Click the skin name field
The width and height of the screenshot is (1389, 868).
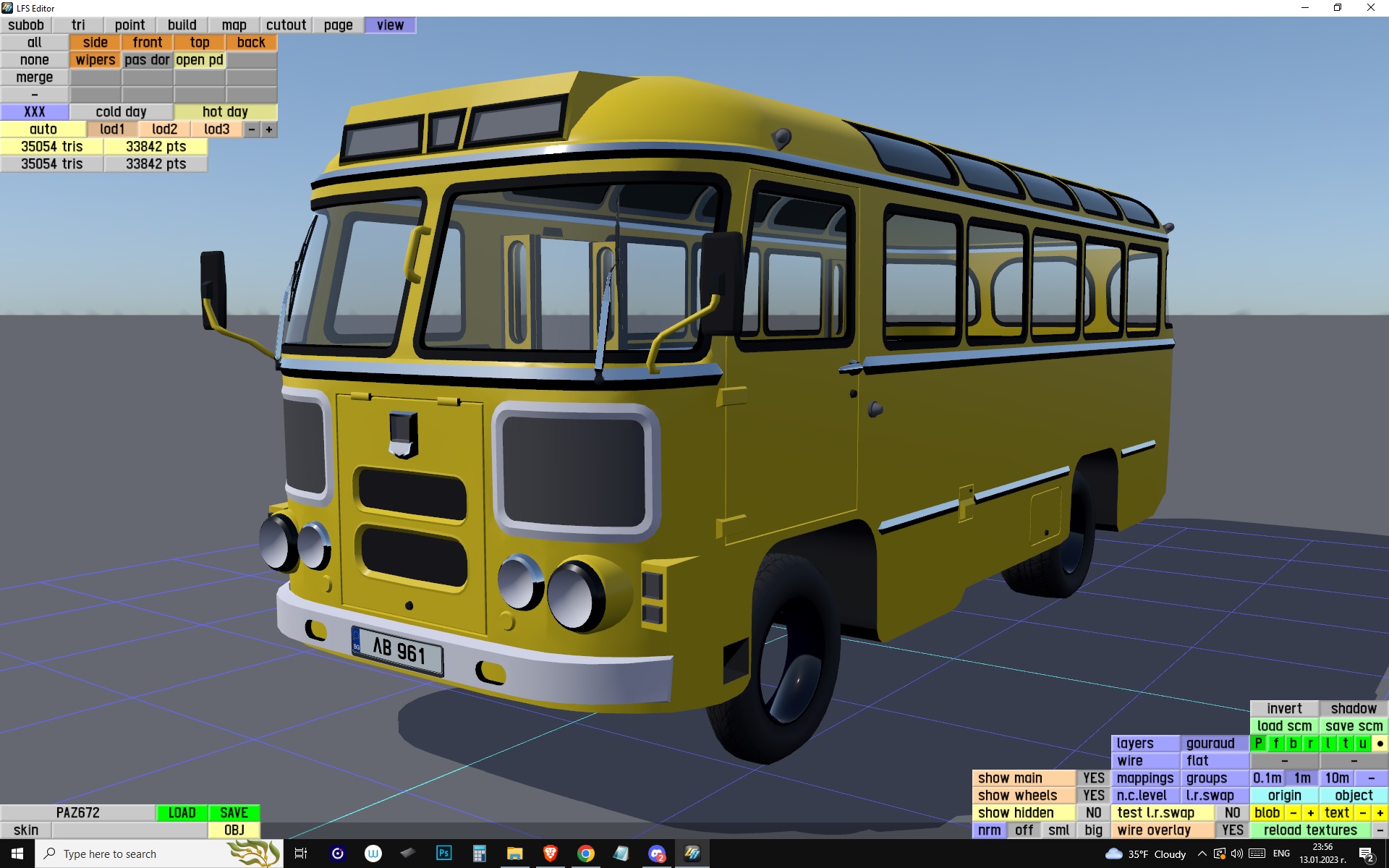tap(129, 830)
